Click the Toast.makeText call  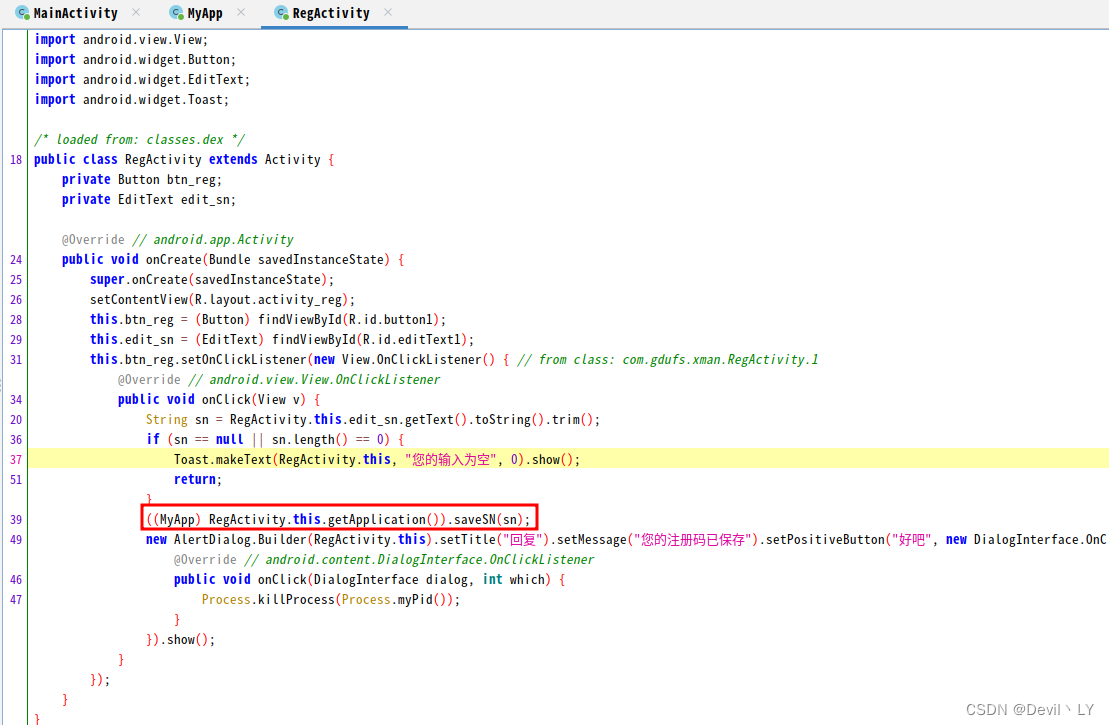click(x=223, y=460)
